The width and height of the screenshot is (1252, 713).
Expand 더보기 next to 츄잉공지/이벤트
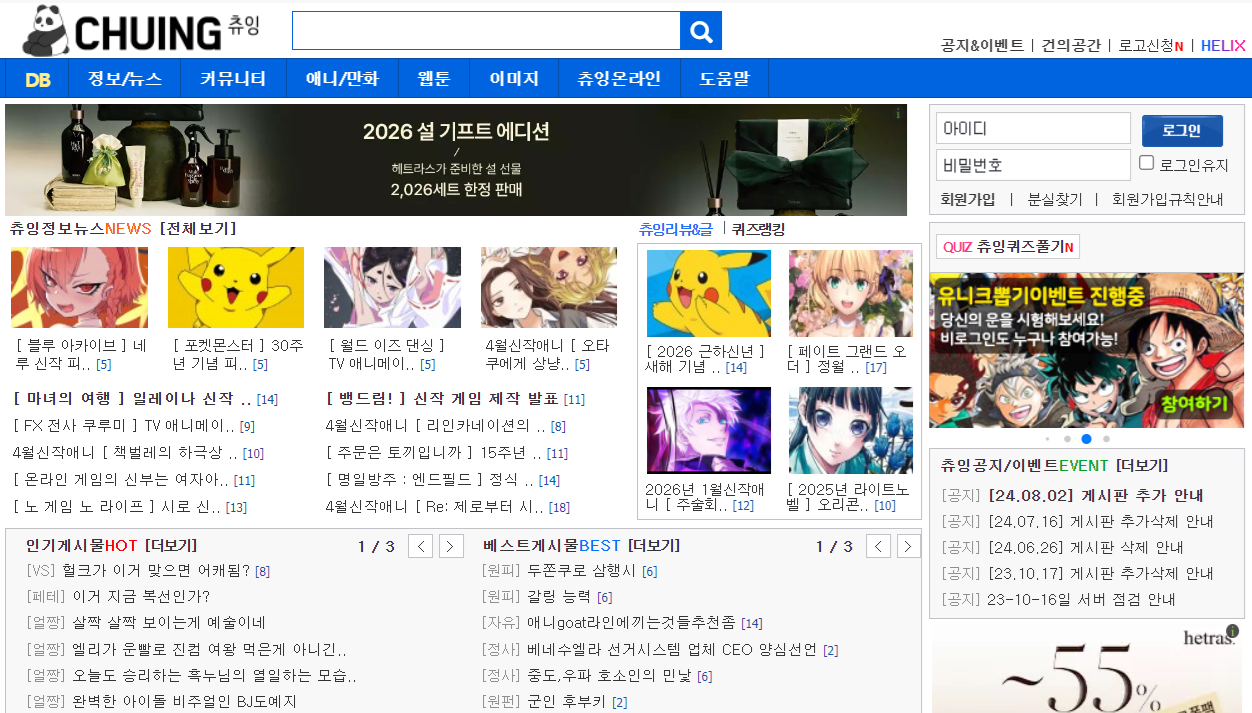click(1142, 466)
